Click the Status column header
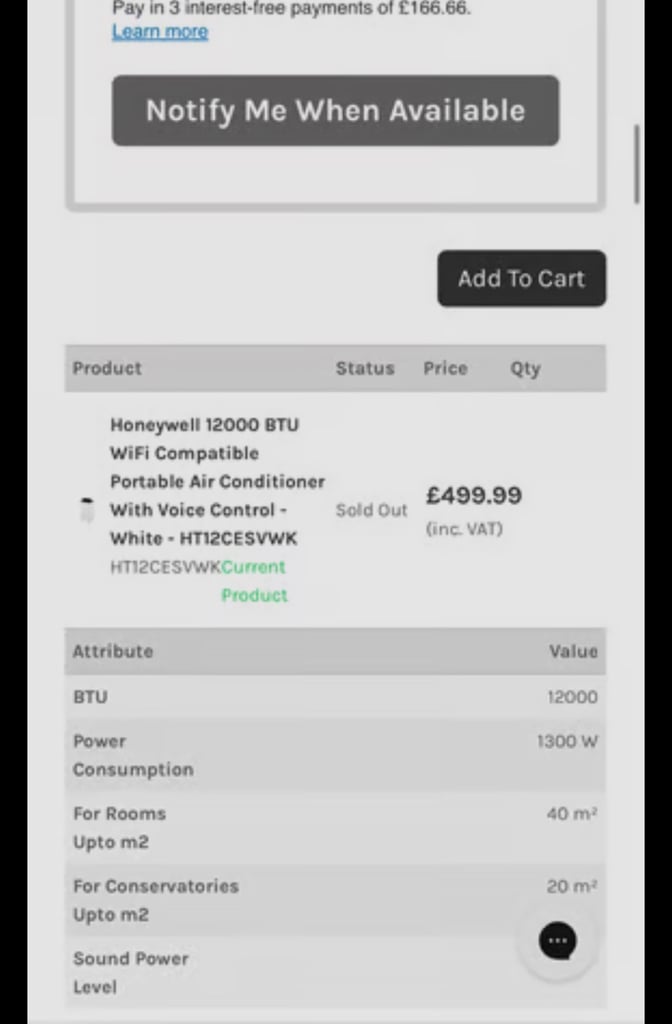The image size is (672, 1024). click(x=365, y=368)
